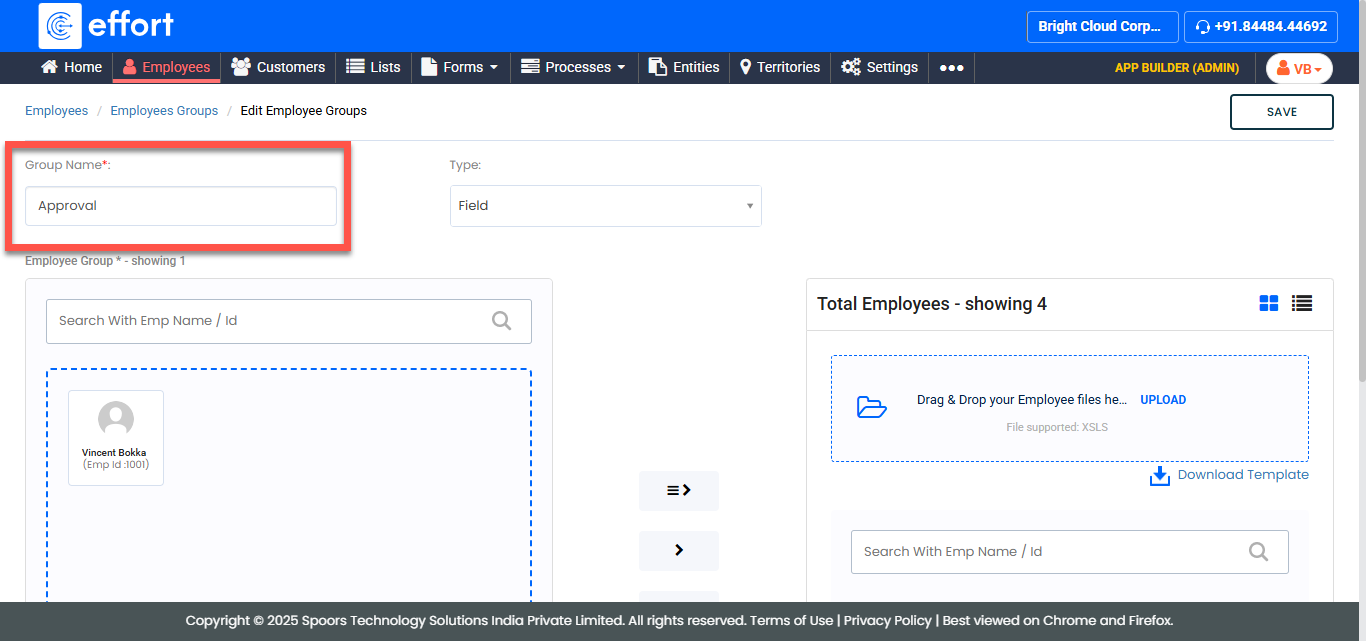Image resolution: width=1366 pixels, height=641 pixels.
Task: Click the SAVE button
Action: click(x=1281, y=112)
